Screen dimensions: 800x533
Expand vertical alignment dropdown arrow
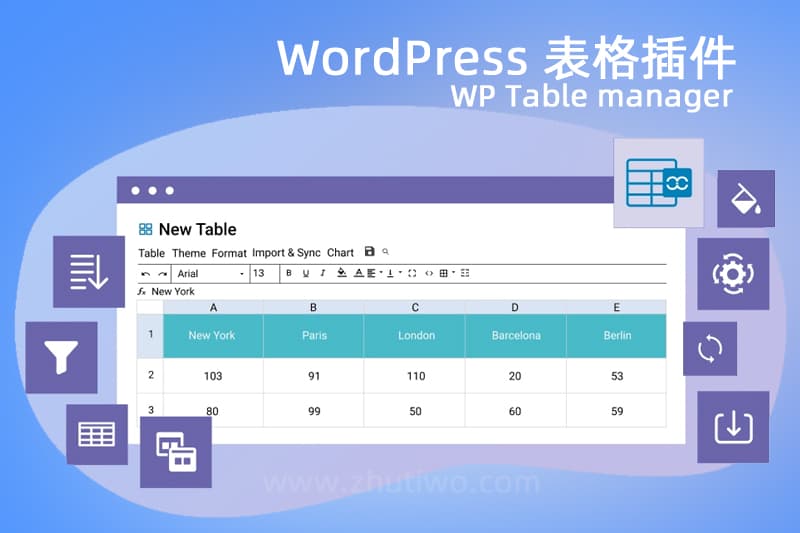400,273
